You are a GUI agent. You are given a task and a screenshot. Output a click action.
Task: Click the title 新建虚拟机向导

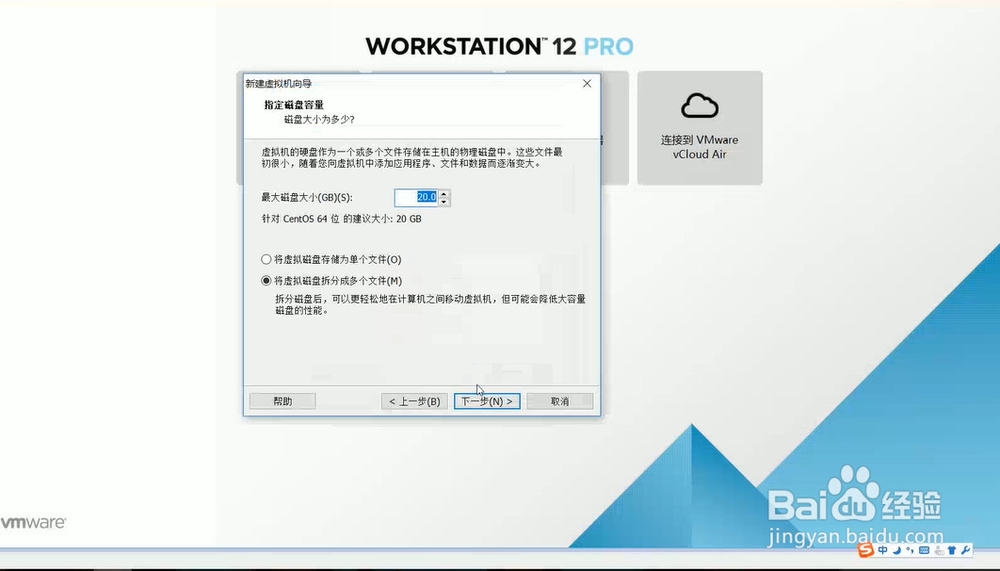click(279, 84)
